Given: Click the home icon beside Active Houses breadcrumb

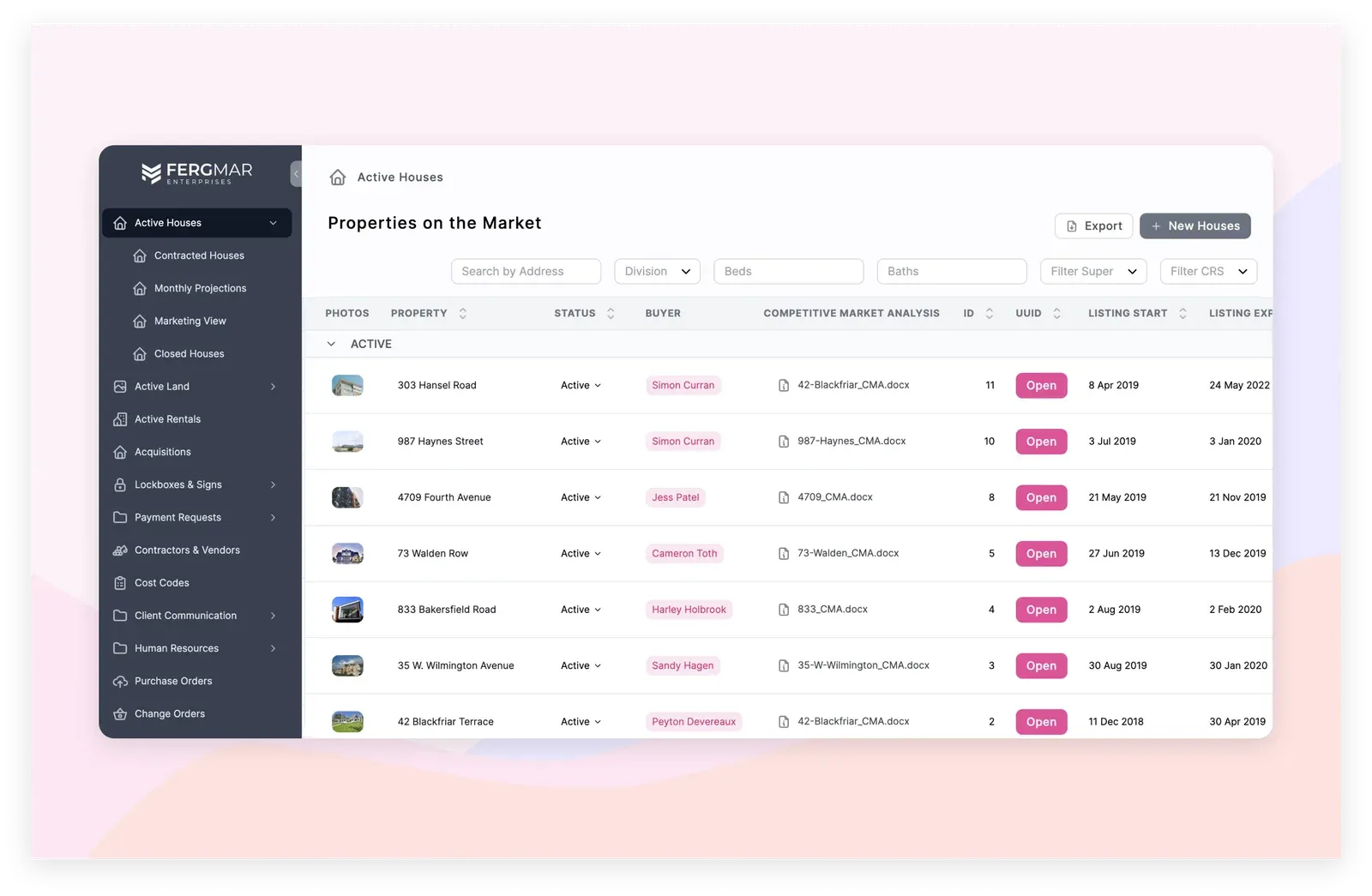Looking at the screenshot, I should (338, 177).
